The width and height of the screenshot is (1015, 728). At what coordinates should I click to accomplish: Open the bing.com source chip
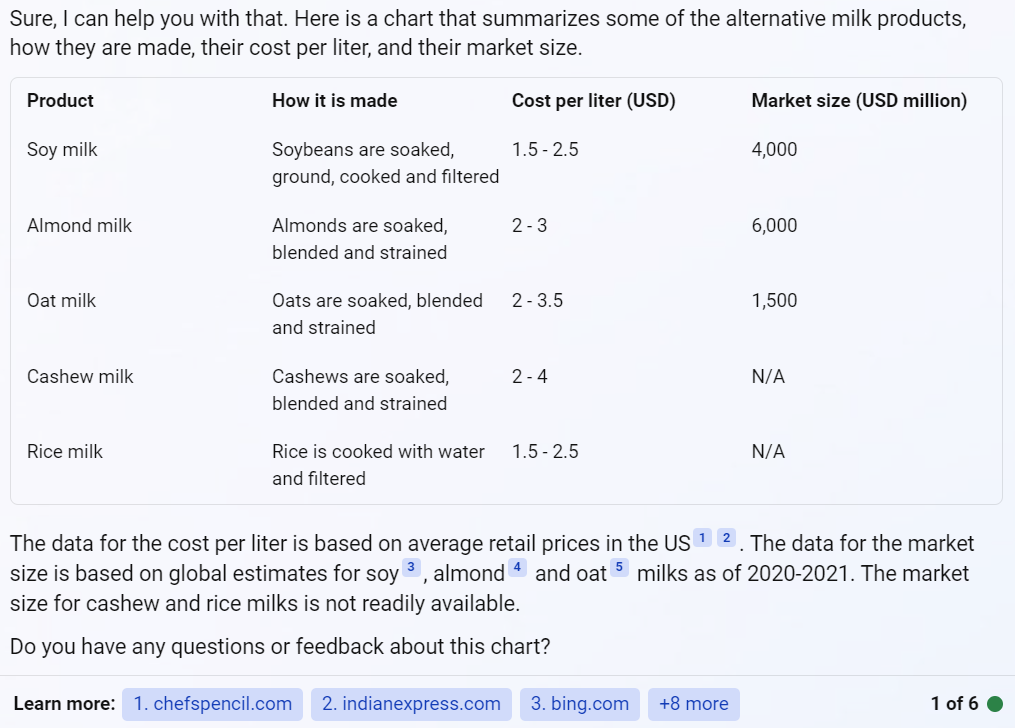point(579,704)
